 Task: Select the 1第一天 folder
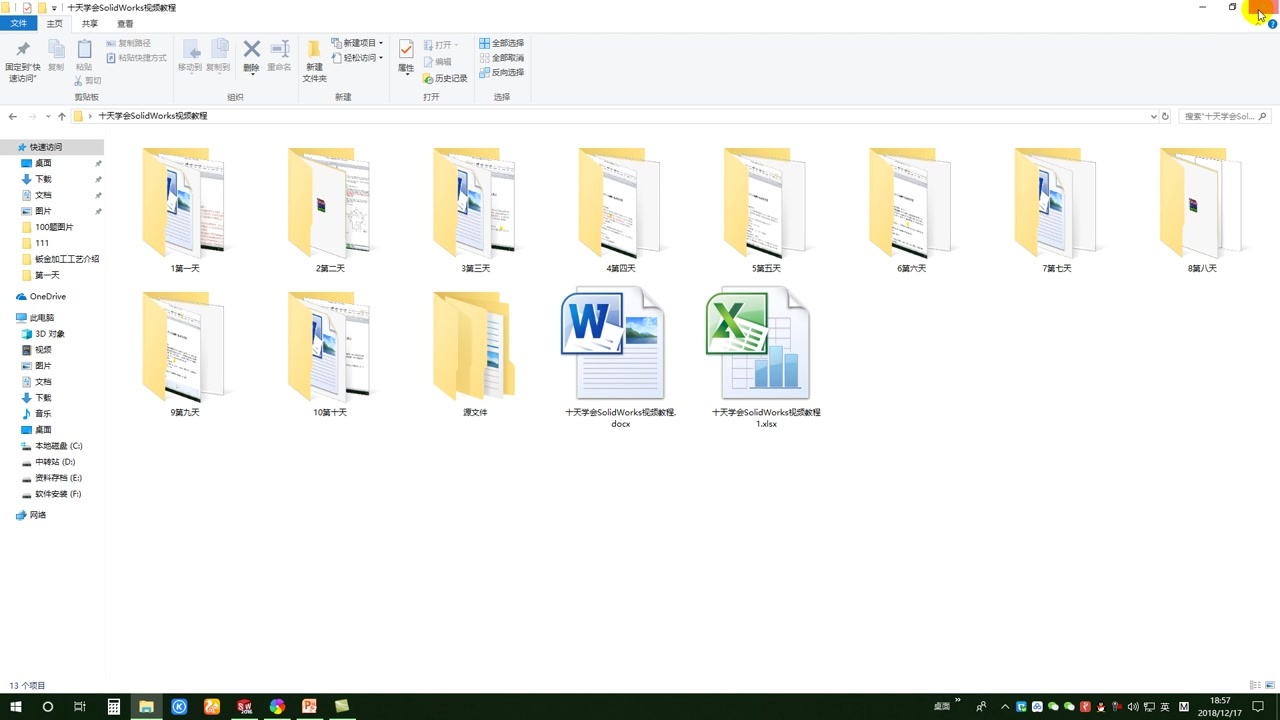(184, 210)
